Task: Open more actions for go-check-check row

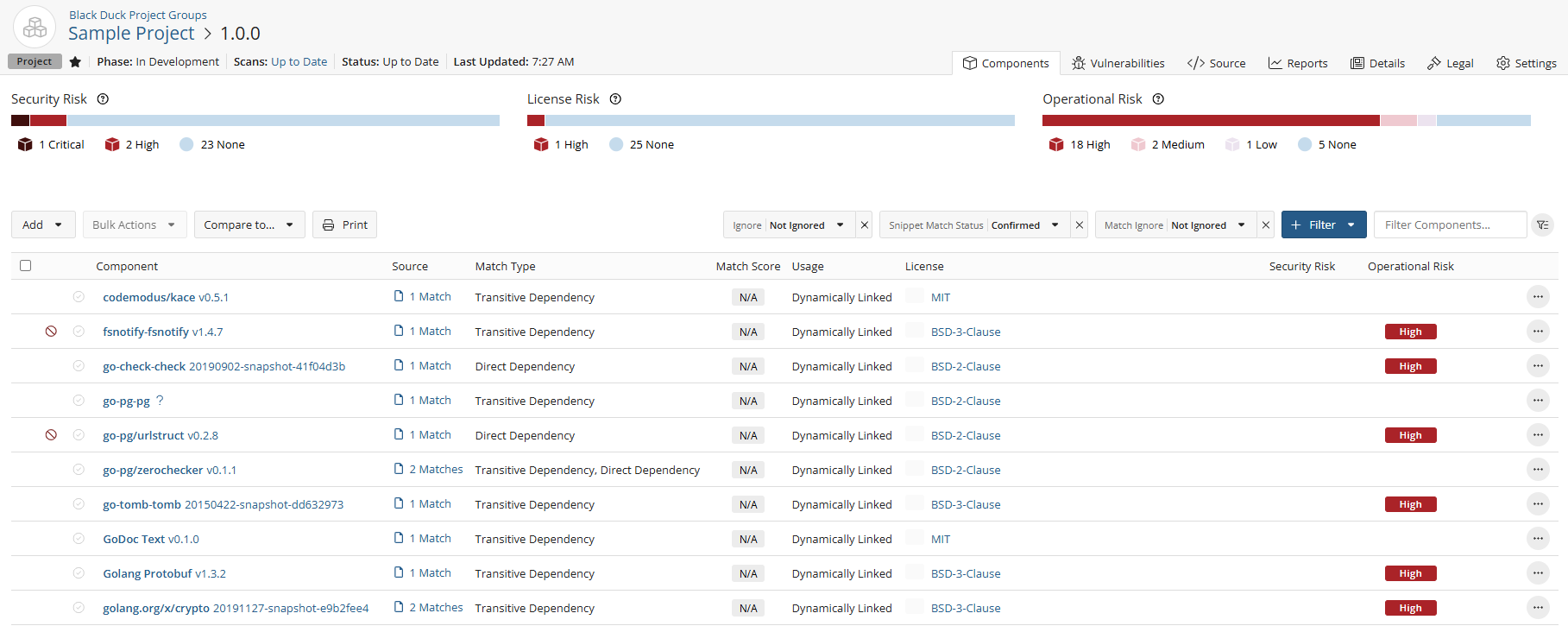Action: 1538,366
